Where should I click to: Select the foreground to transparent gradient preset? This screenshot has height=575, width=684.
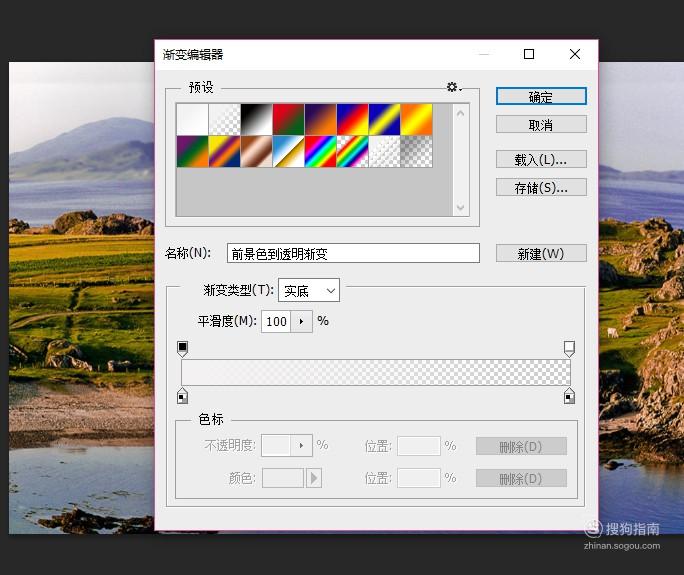click(x=225, y=120)
